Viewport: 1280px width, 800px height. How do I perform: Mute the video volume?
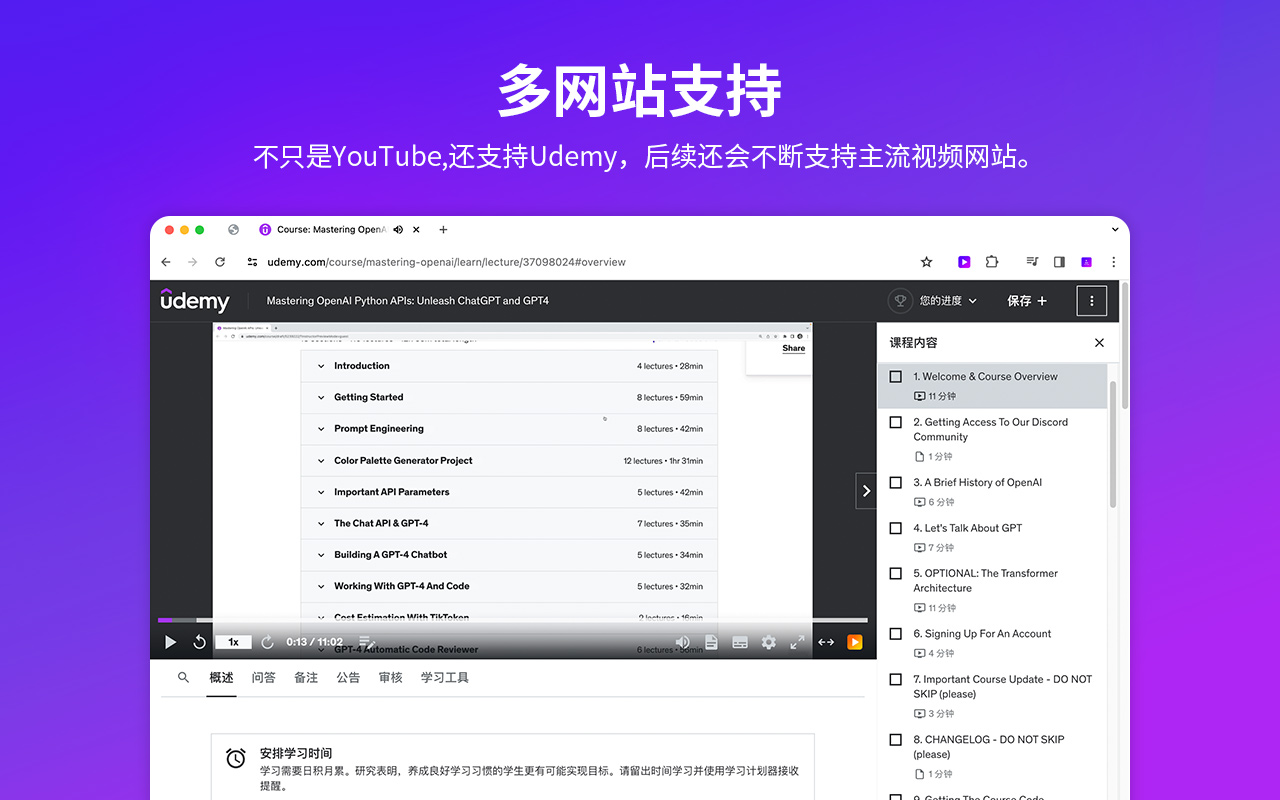[x=682, y=642]
